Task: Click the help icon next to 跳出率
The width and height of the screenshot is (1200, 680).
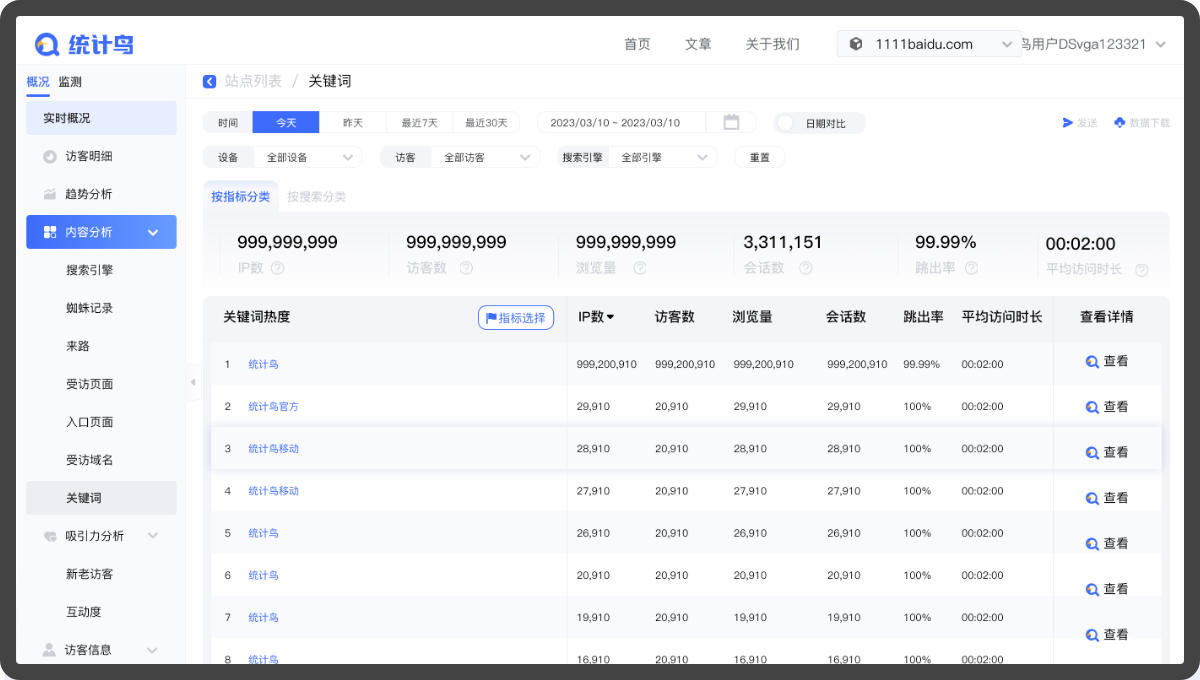Action: pos(970,268)
